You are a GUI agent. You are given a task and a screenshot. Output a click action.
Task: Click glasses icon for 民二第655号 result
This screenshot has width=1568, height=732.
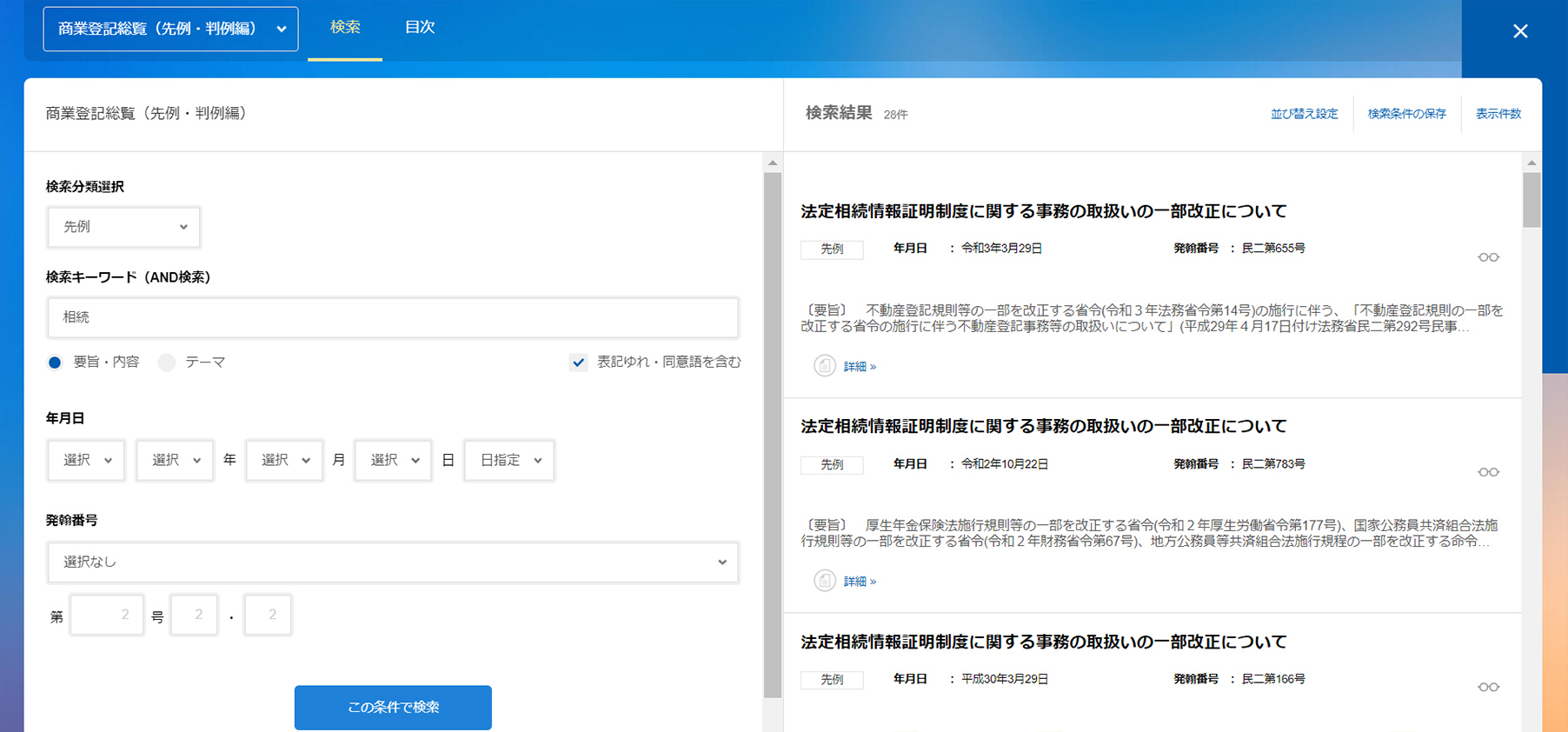(1488, 257)
